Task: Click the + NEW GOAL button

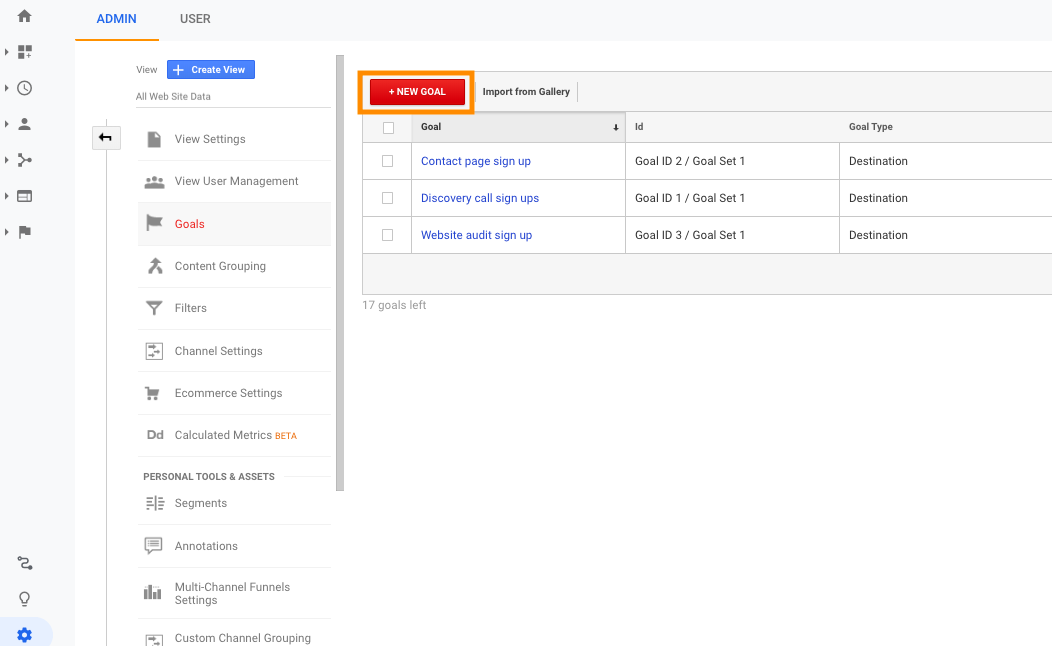Action: pos(417,92)
